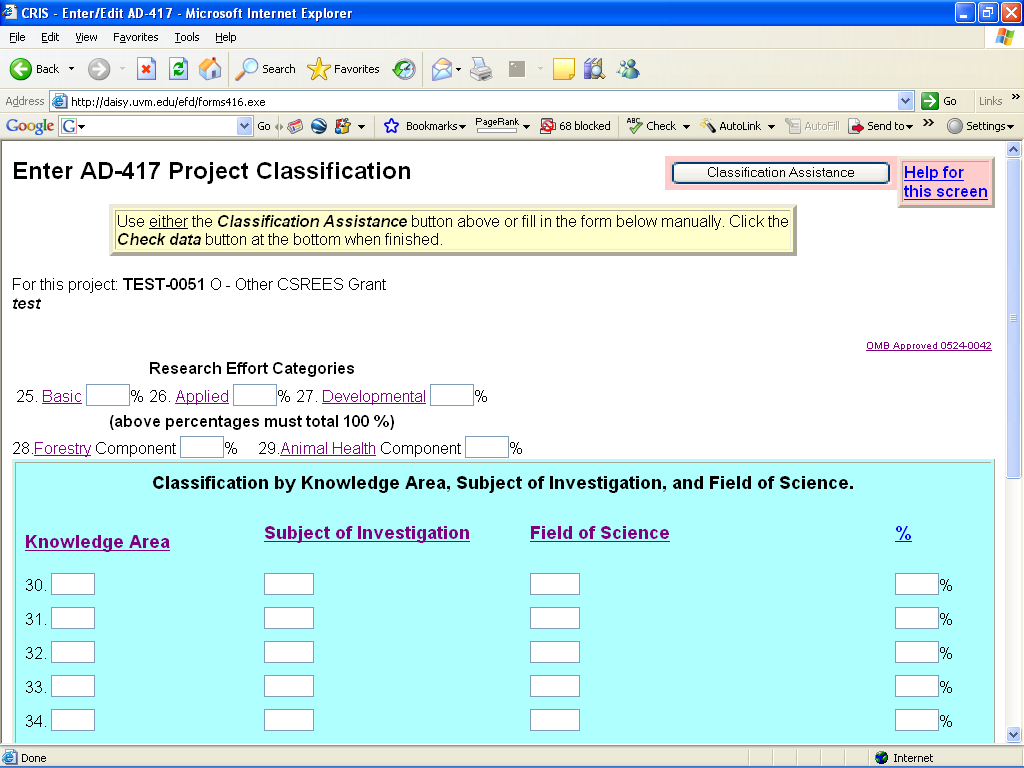Click in the Basic percentage field
Image resolution: width=1024 pixels, height=768 pixels.
point(107,396)
